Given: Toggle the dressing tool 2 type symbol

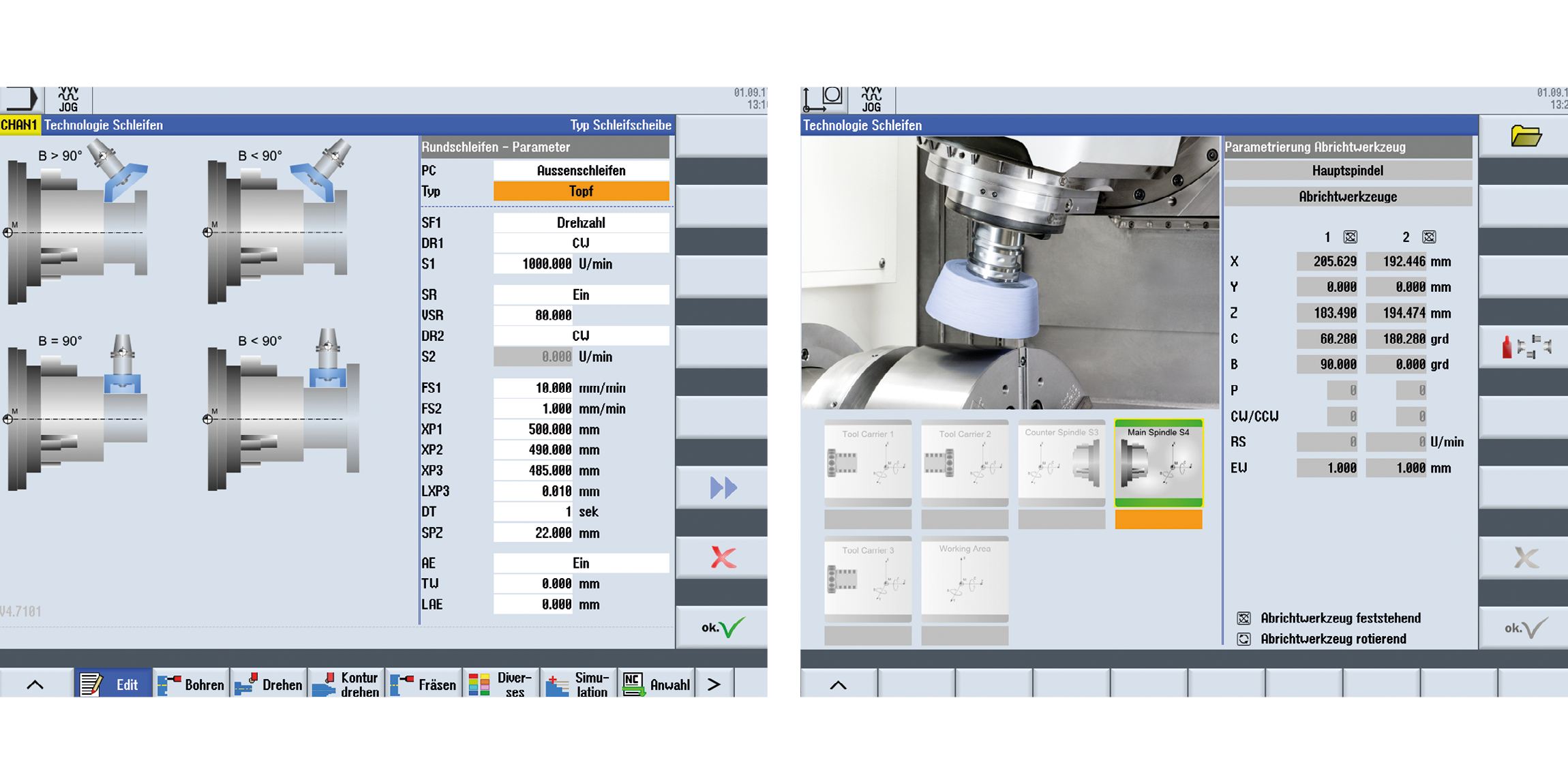Looking at the screenshot, I should tap(1429, 237).
